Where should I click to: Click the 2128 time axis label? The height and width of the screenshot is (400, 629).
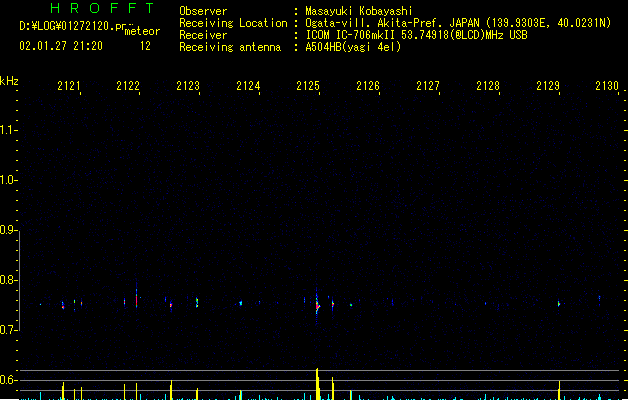click(x=488, y=86)
